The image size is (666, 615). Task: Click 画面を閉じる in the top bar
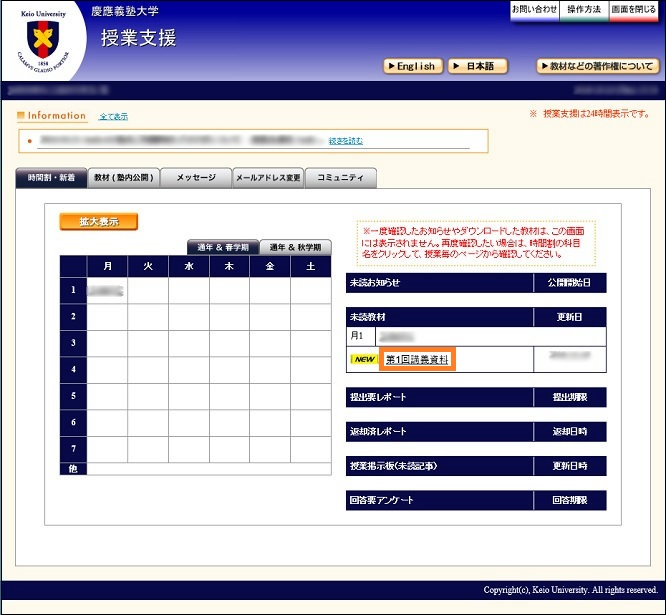click(x=634, y=9)
